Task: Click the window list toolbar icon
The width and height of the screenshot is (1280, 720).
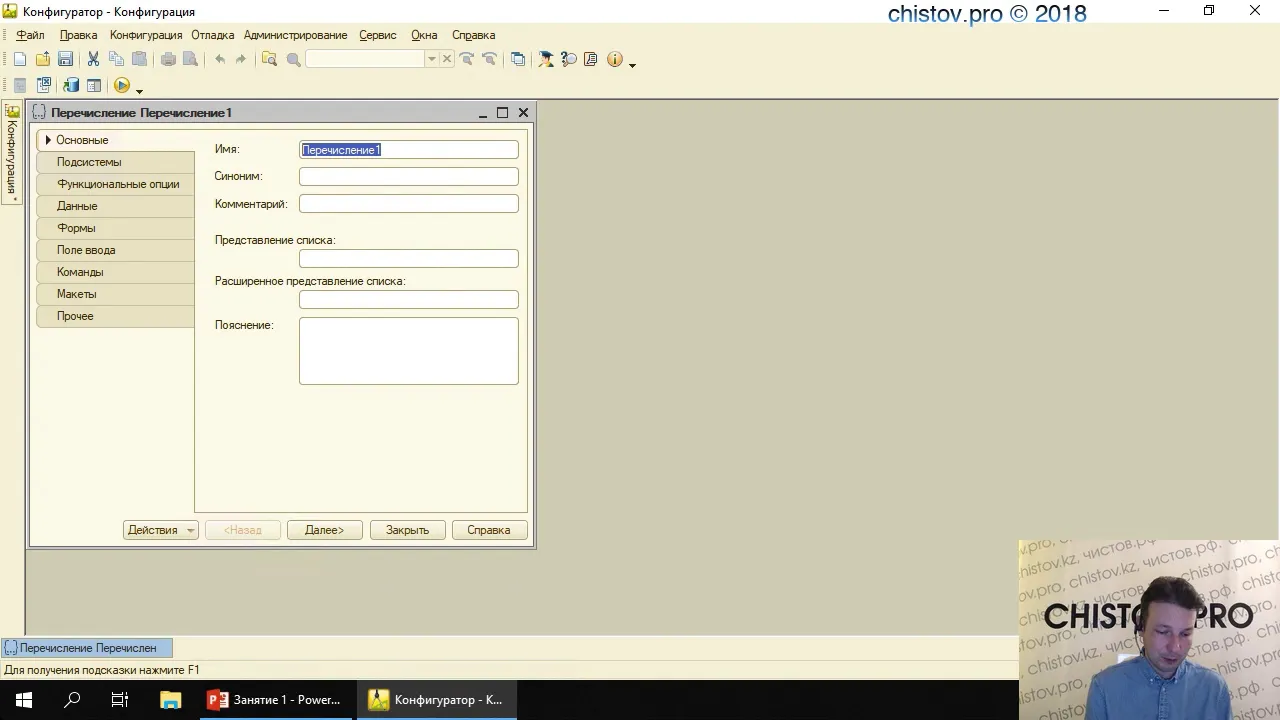Action: tap(518, 59)
